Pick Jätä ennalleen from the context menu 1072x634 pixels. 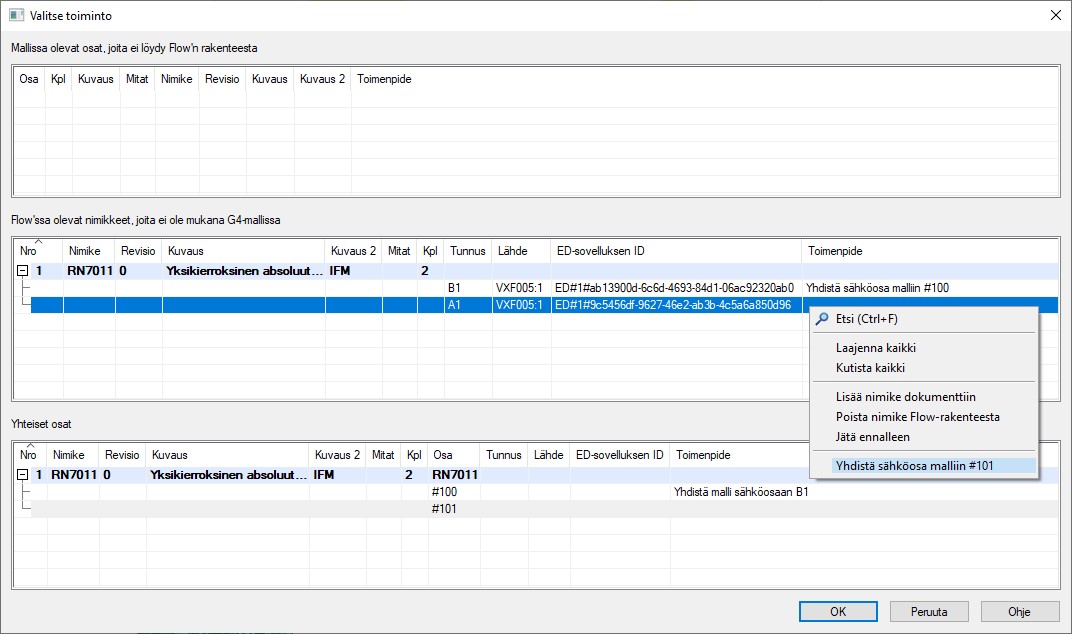872,437
